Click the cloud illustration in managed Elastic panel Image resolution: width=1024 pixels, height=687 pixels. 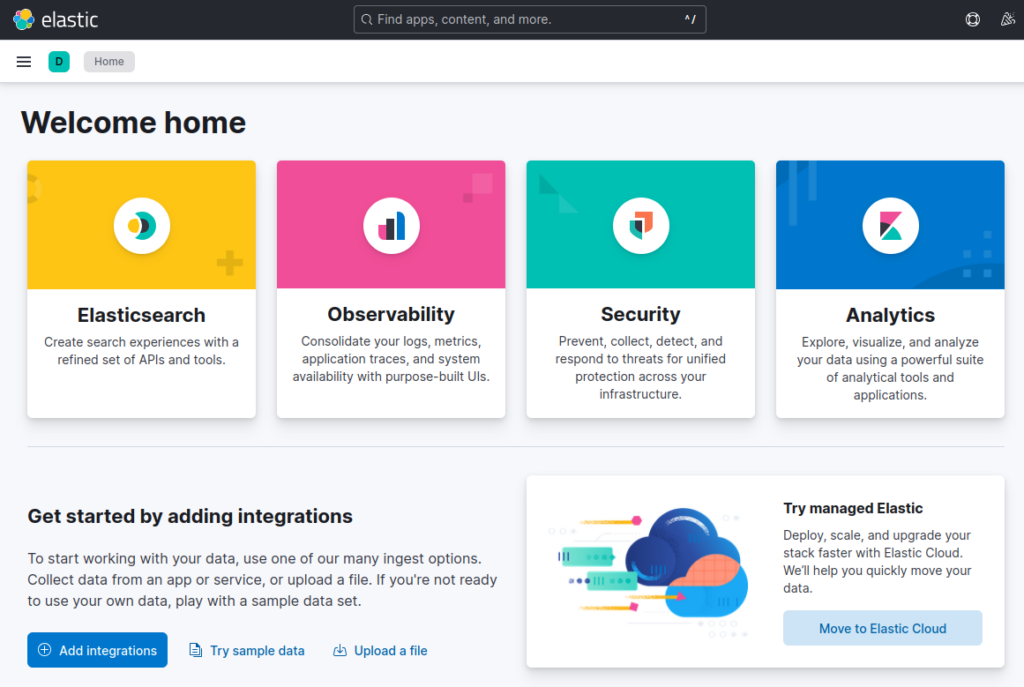648,573
